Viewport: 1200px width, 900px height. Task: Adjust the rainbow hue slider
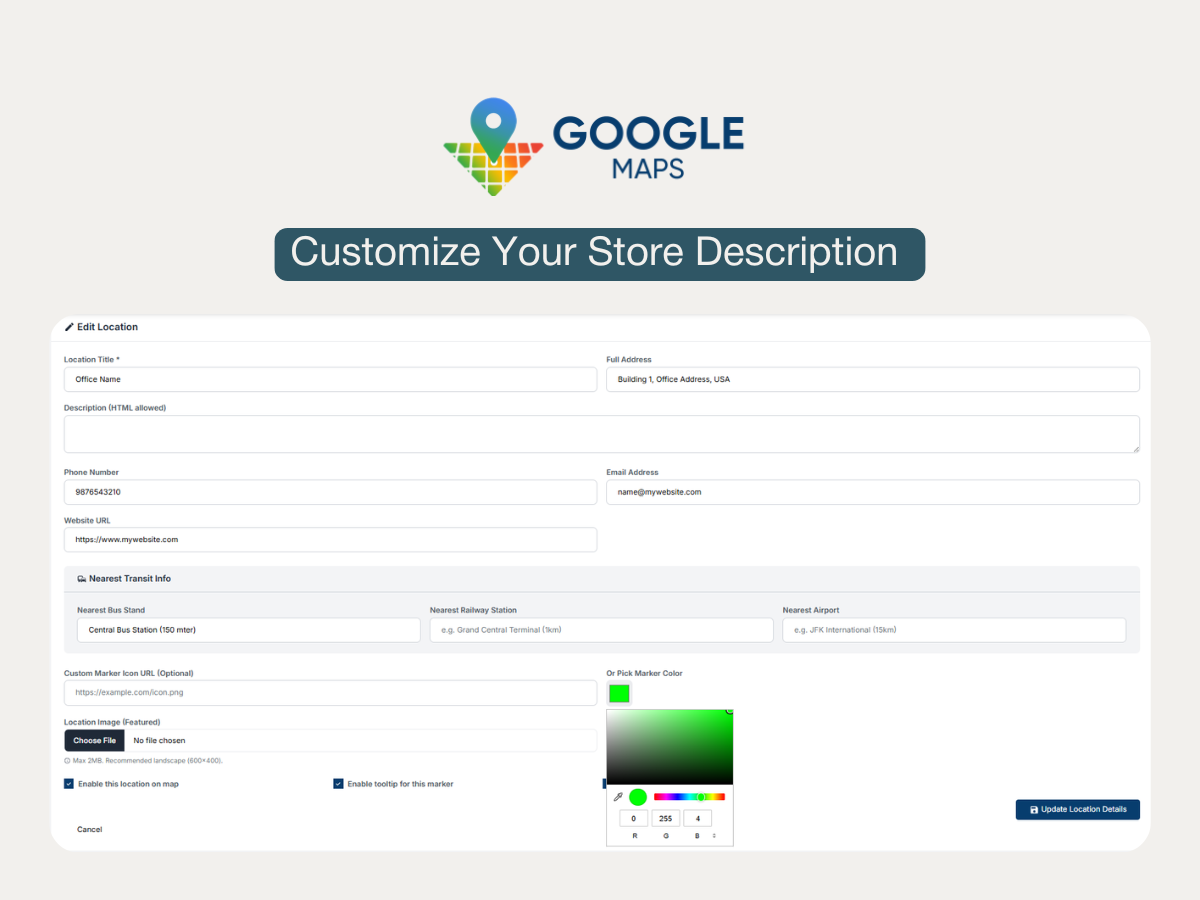click(689, 797)
